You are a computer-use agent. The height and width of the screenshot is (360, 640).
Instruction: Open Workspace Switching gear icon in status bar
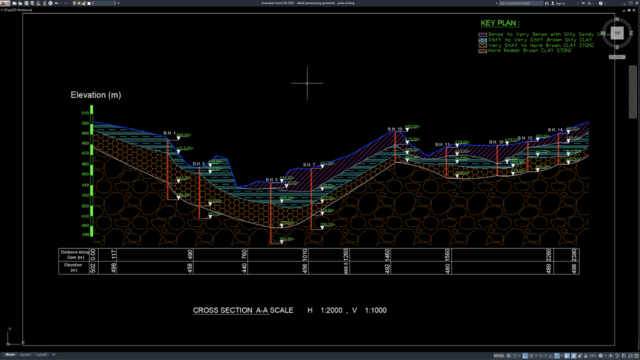[600, 356]
